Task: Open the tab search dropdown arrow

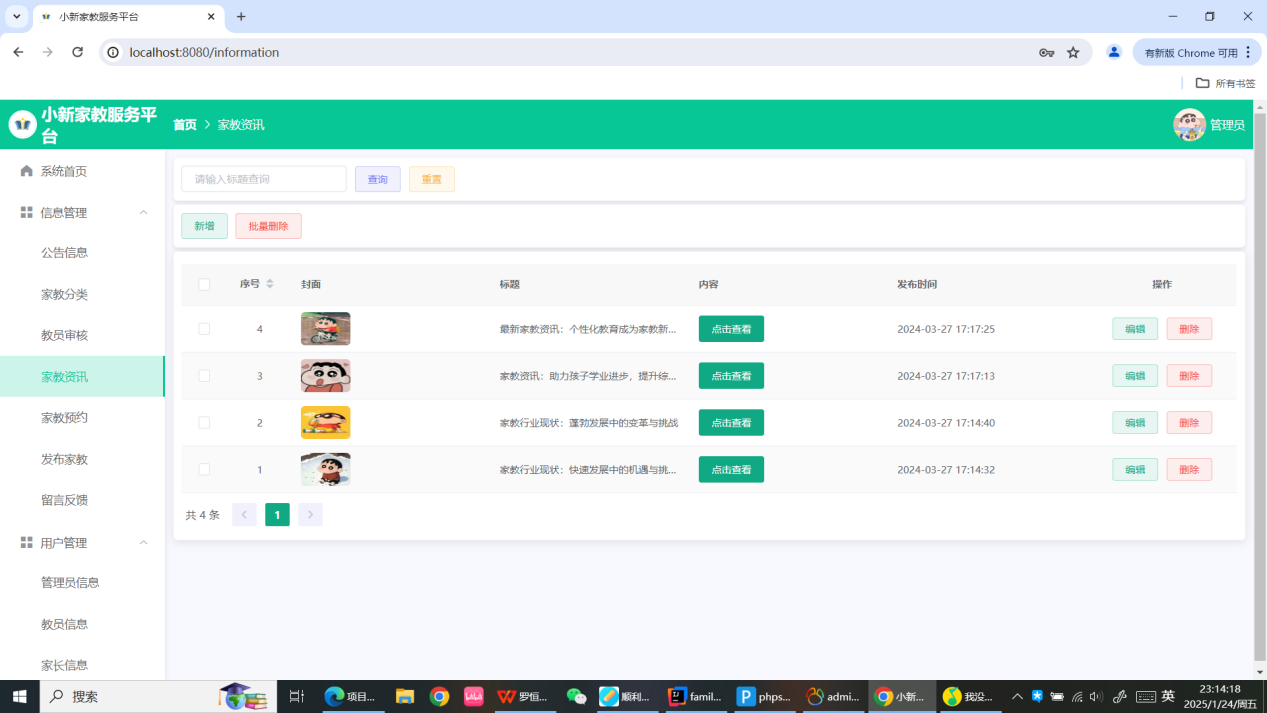Action: click(x=16, y=16)
